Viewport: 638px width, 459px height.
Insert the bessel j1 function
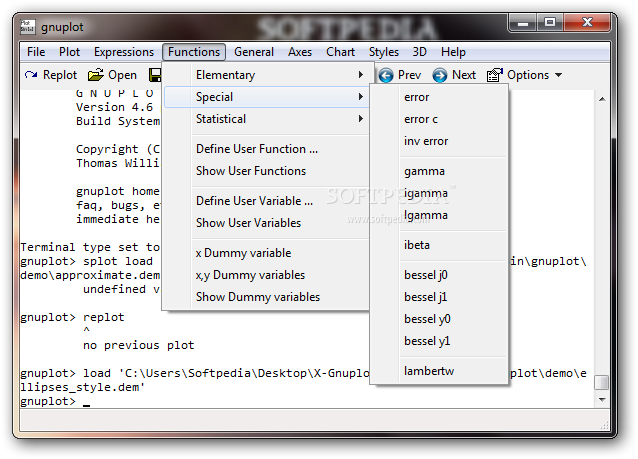coord(439,297)
